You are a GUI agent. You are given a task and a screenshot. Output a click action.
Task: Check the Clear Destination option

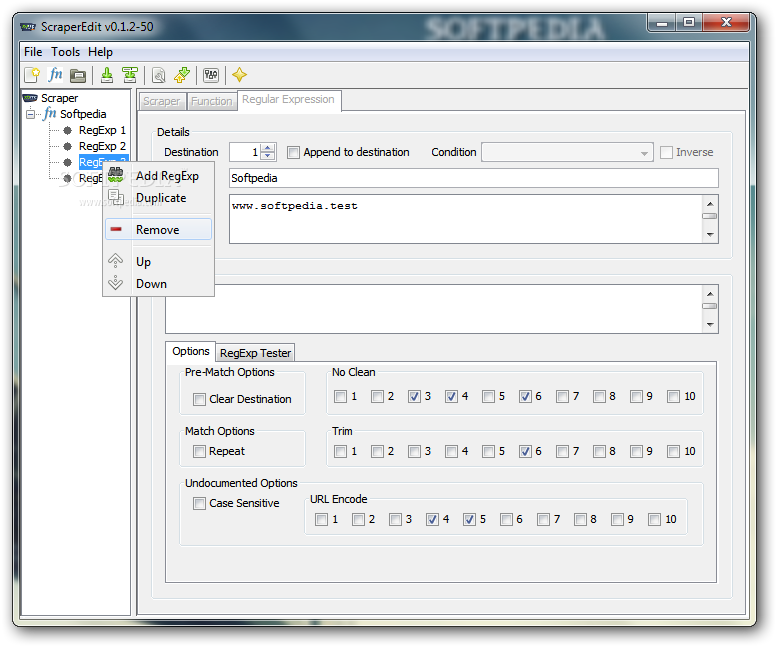click(x=199, y=399)
